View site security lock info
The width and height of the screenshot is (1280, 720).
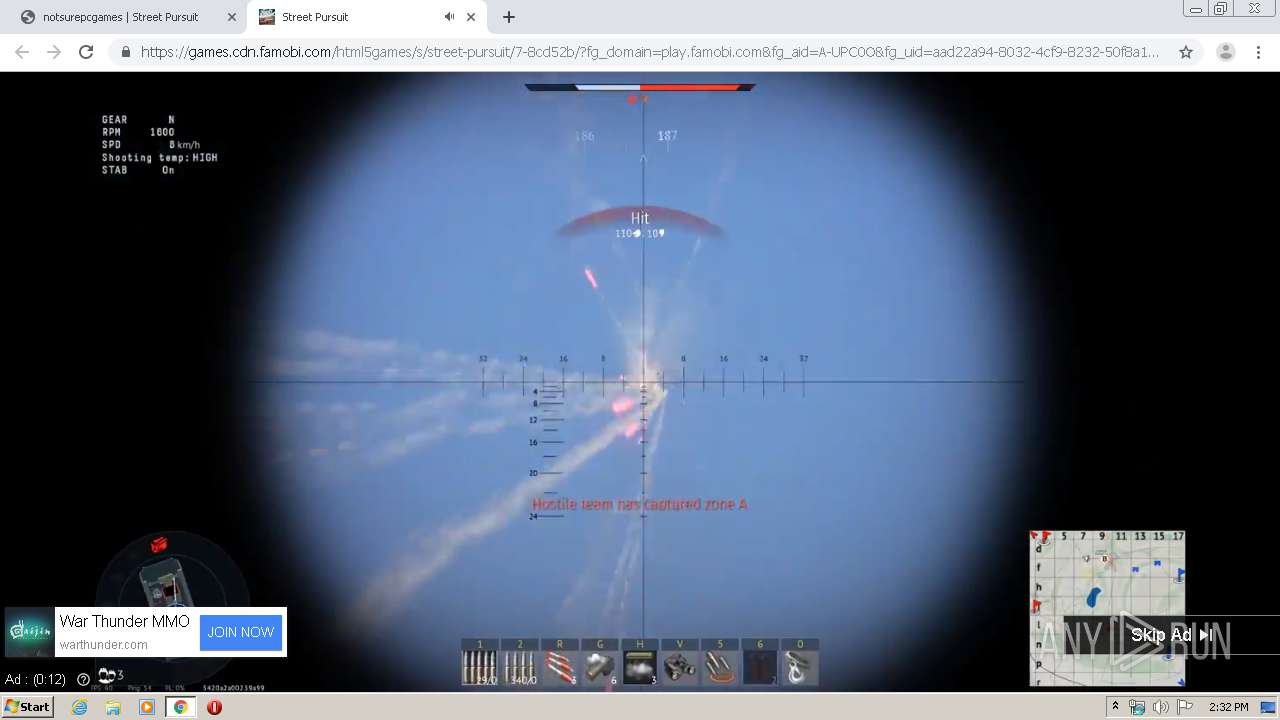click(125, 52)
